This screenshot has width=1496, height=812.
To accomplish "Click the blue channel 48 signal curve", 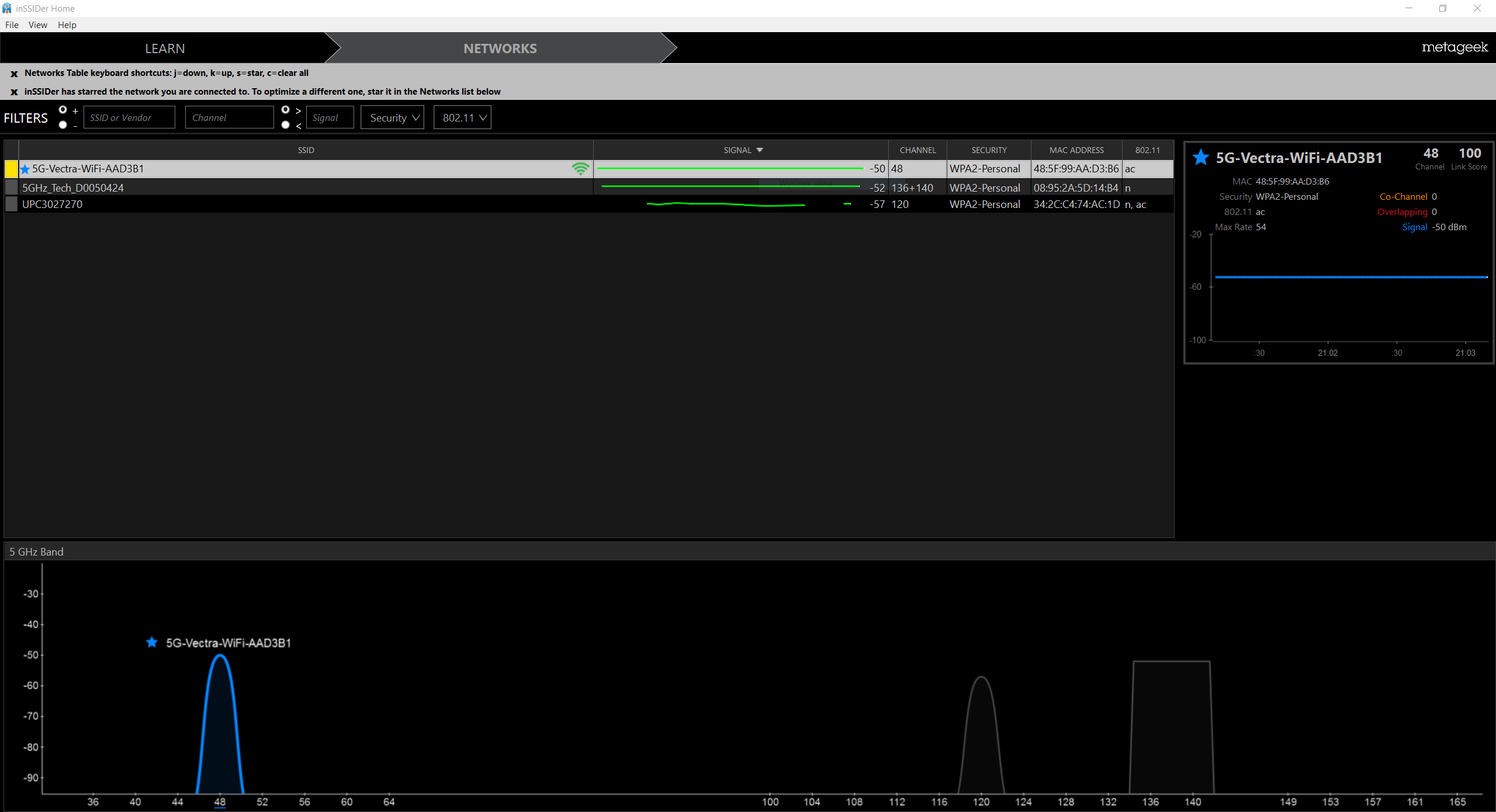I will (220, 724).
